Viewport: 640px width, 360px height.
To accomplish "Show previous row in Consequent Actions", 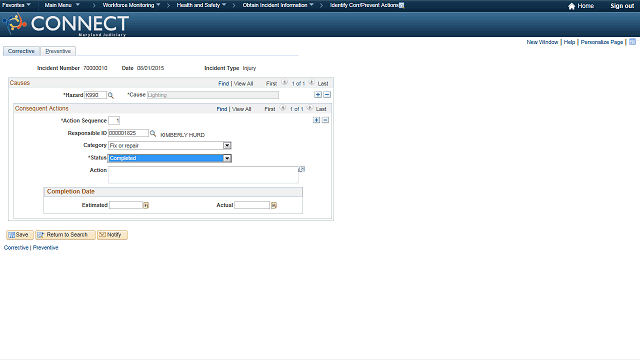I will 283,108.
